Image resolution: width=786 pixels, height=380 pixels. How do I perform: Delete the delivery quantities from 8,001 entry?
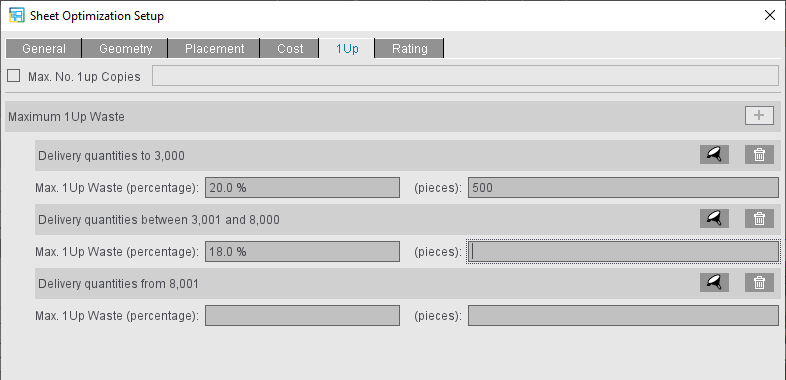point(759,283)
